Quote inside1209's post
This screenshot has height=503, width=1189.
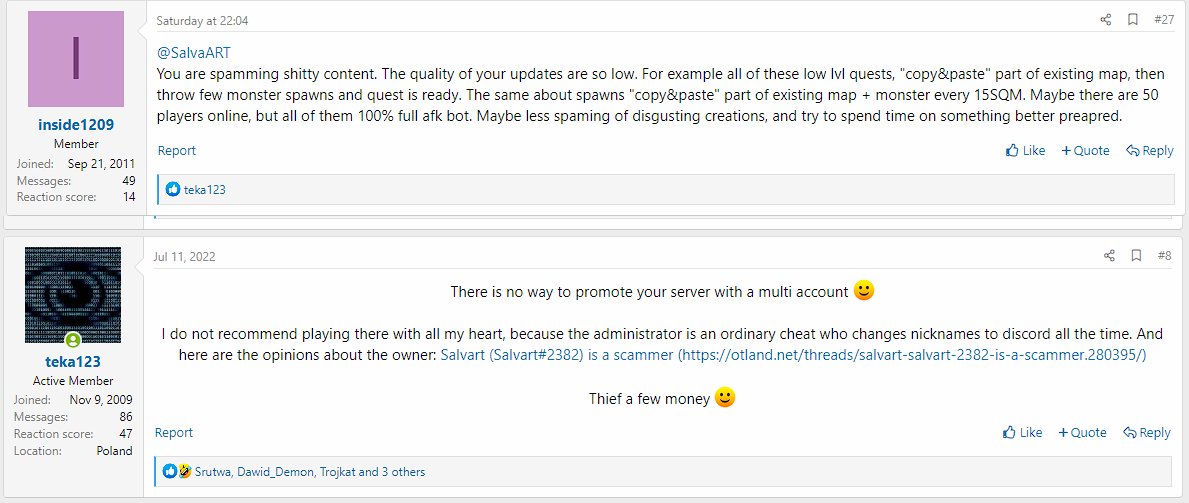(1085, 151)
